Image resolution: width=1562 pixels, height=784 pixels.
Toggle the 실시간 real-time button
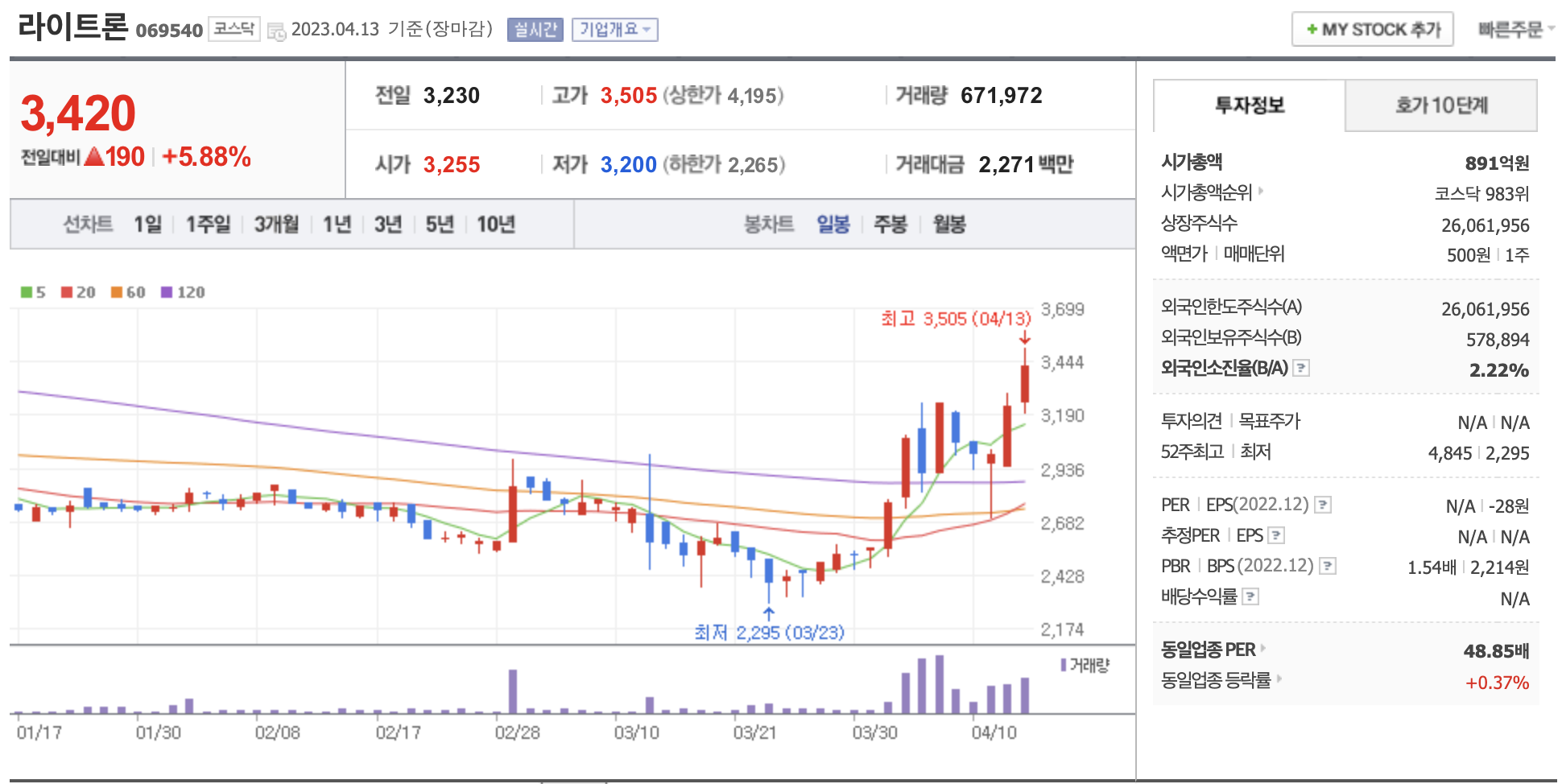(x=535, y=30)
